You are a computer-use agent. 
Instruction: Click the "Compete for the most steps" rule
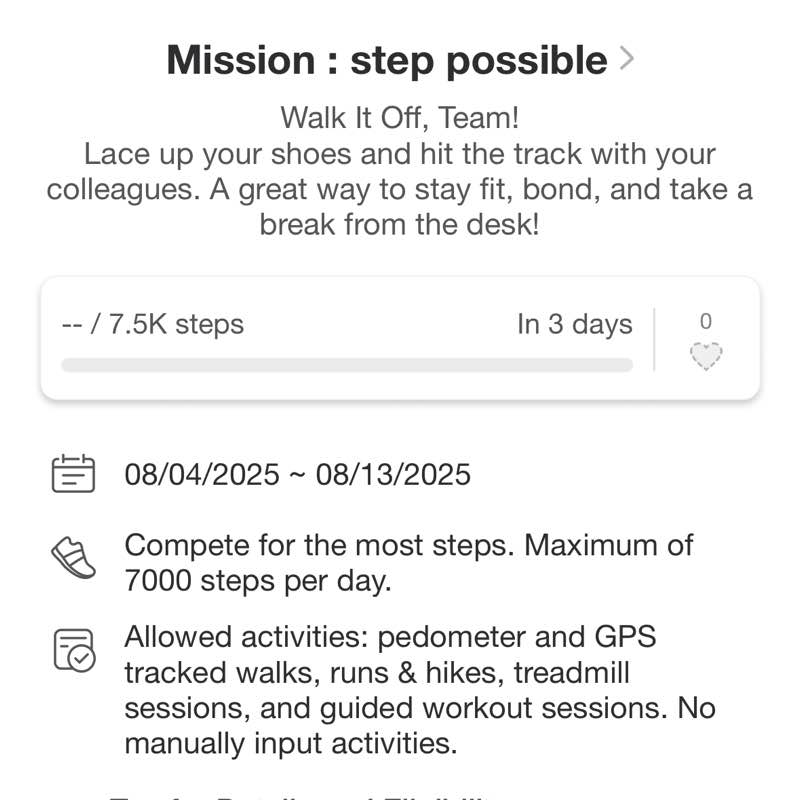320,546
